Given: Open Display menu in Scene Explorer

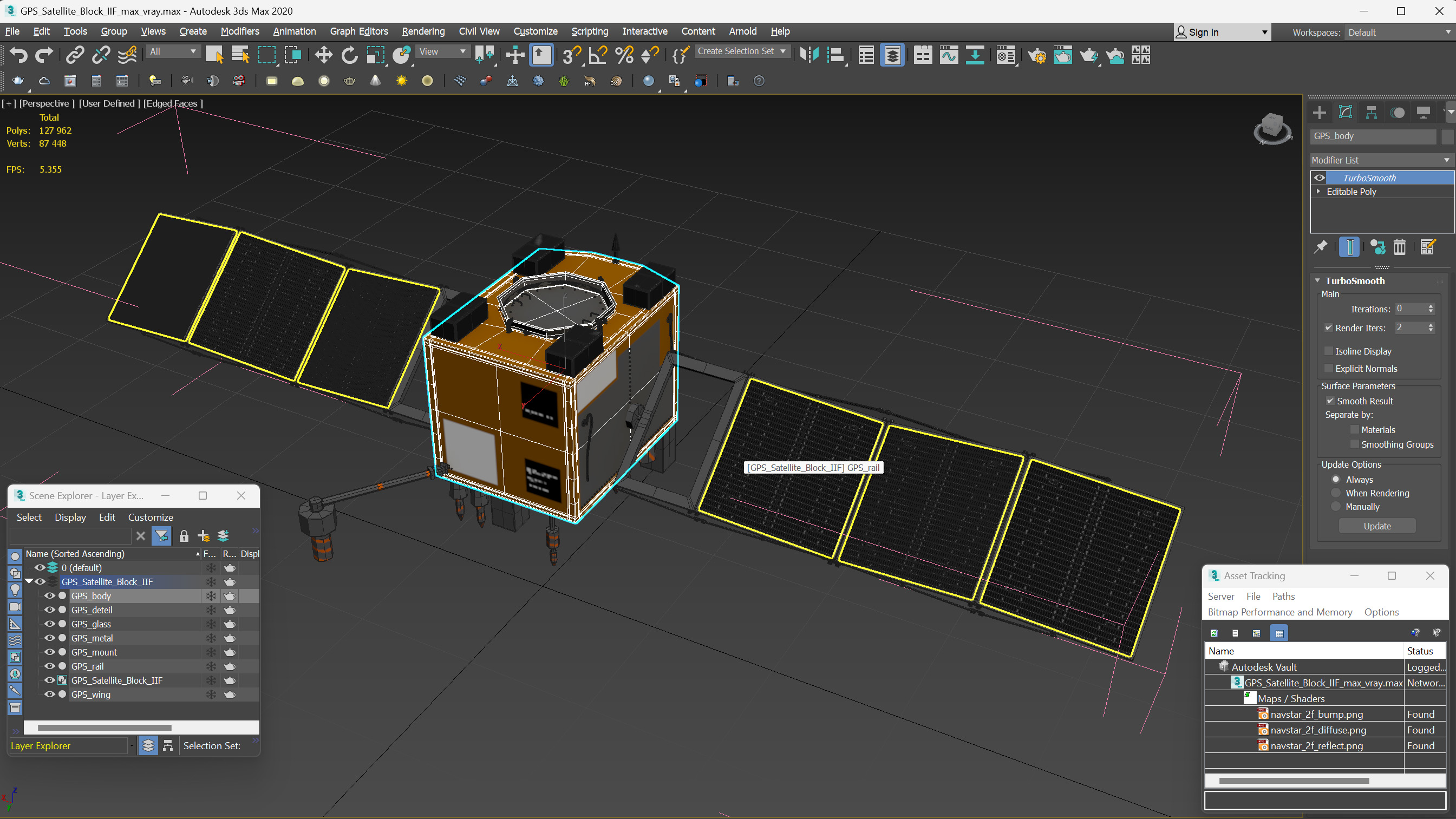Looking at the screenshot, I should 70,517.
